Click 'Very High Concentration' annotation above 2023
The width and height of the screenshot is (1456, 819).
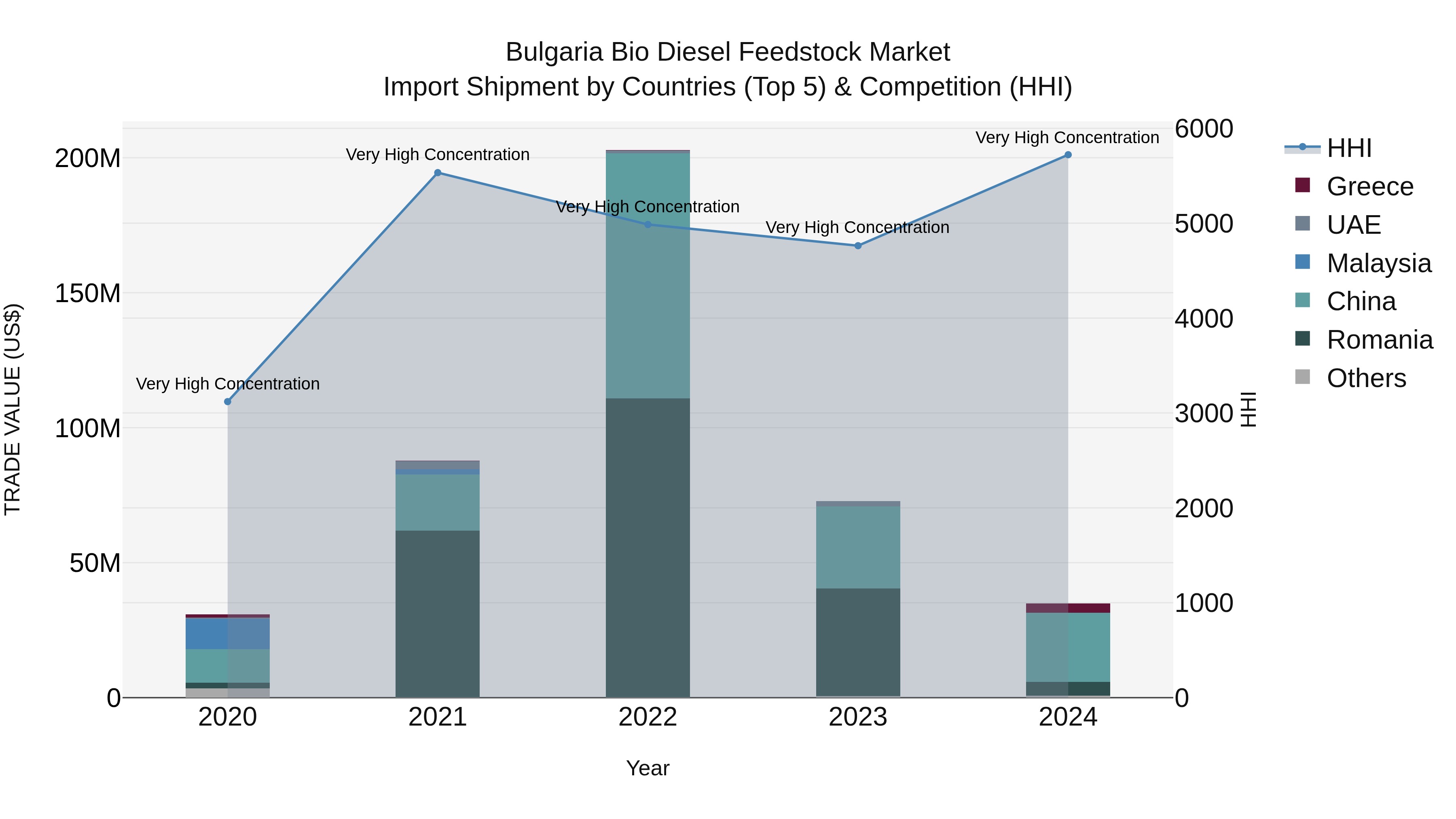click(x=857, y=227)
